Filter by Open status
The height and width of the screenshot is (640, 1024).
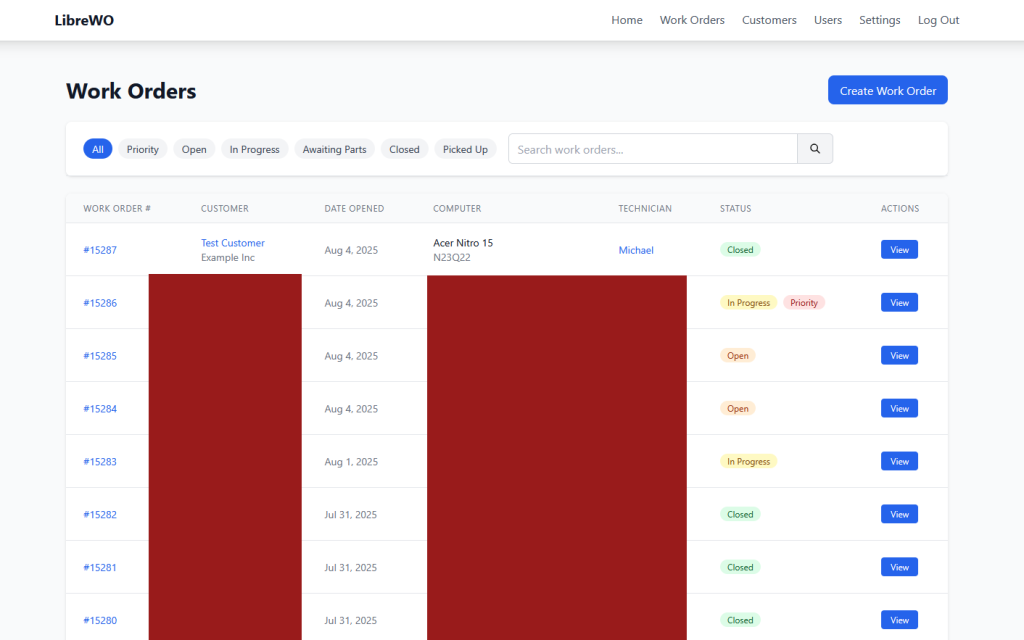(x=194, y=148)
